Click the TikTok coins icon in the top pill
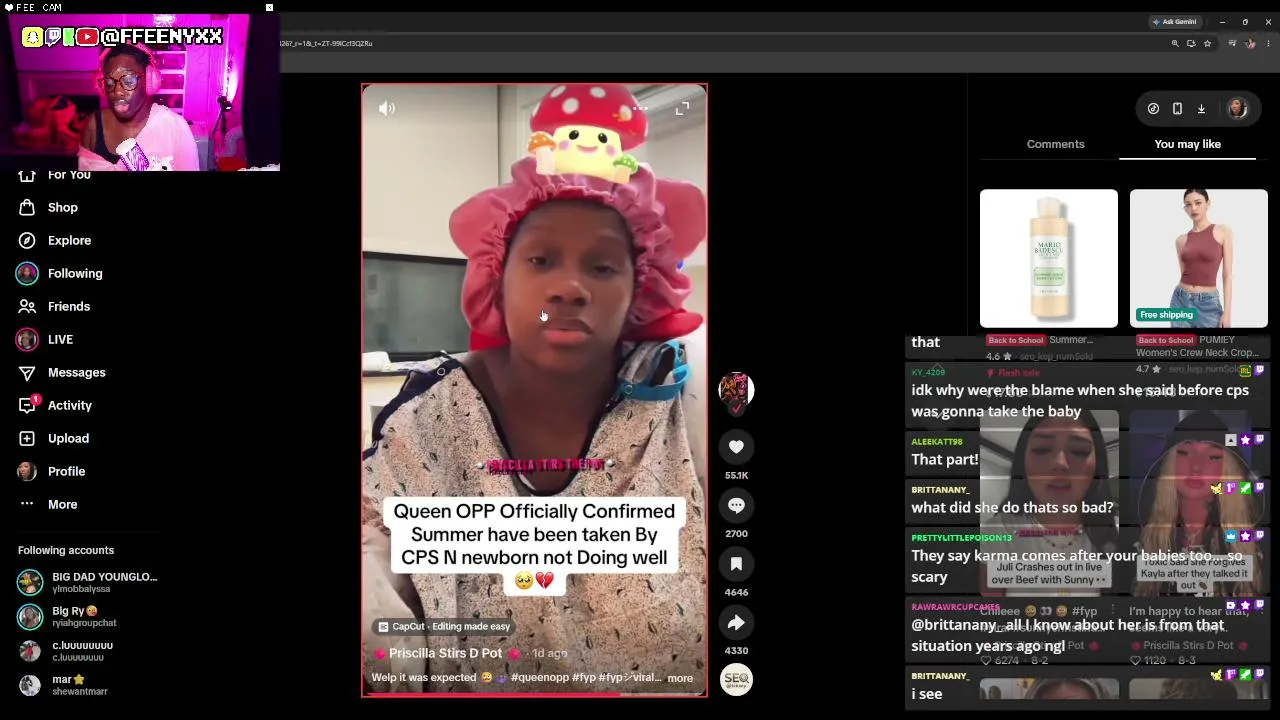The height and width of the screenshot is (720, 1280). coord(1153,109)
